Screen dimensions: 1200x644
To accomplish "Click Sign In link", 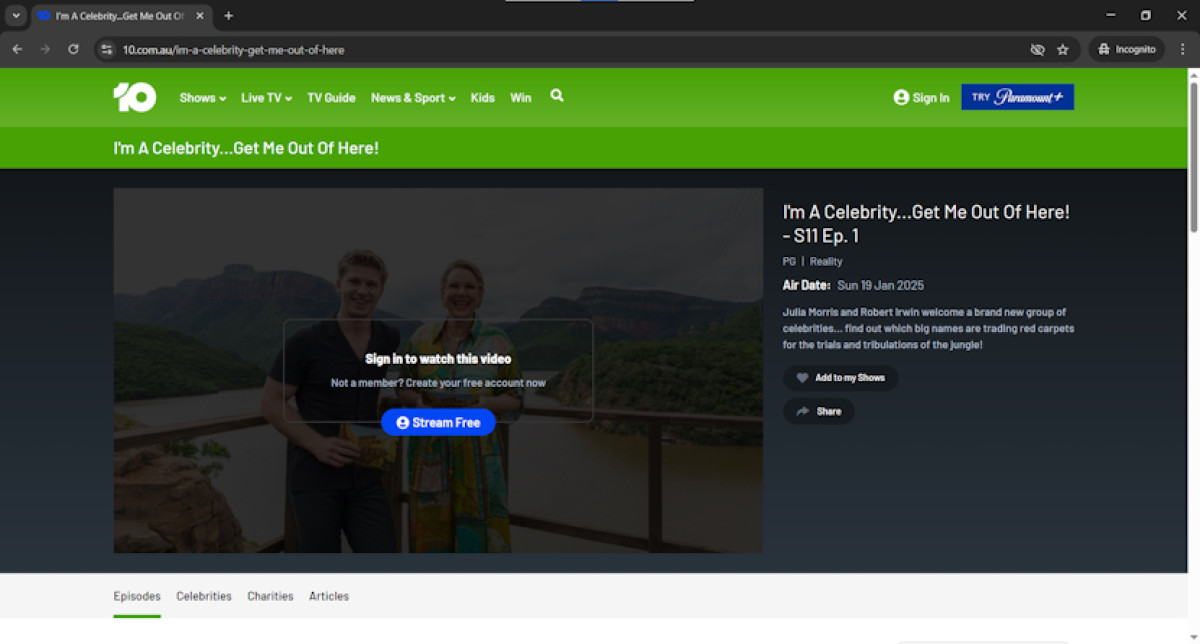I will pyautogui.click(x=921, y=97).
